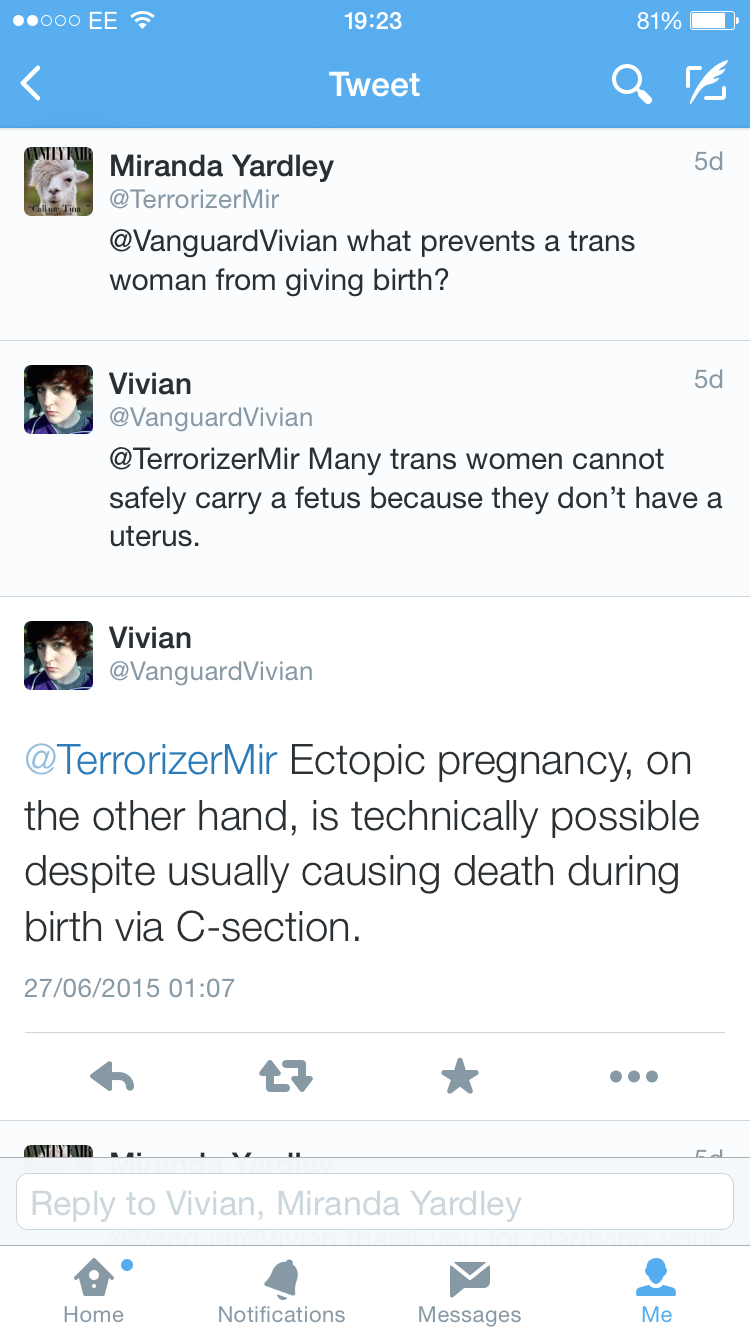Open blue @TerrorizerMir mention link
The height and width of the screenshot is (1334, 750).
(150, 761)
